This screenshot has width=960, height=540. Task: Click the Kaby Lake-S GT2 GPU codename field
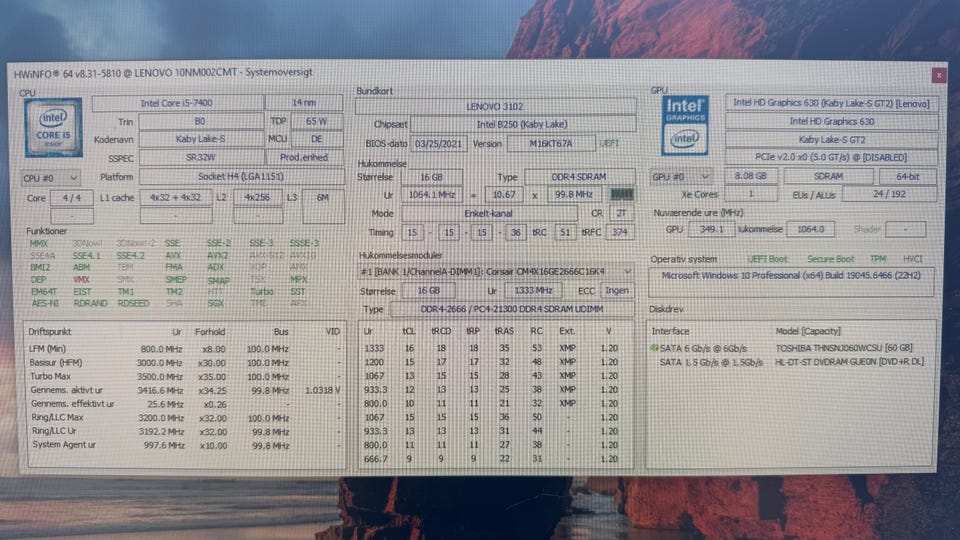(x=831, y=140)
